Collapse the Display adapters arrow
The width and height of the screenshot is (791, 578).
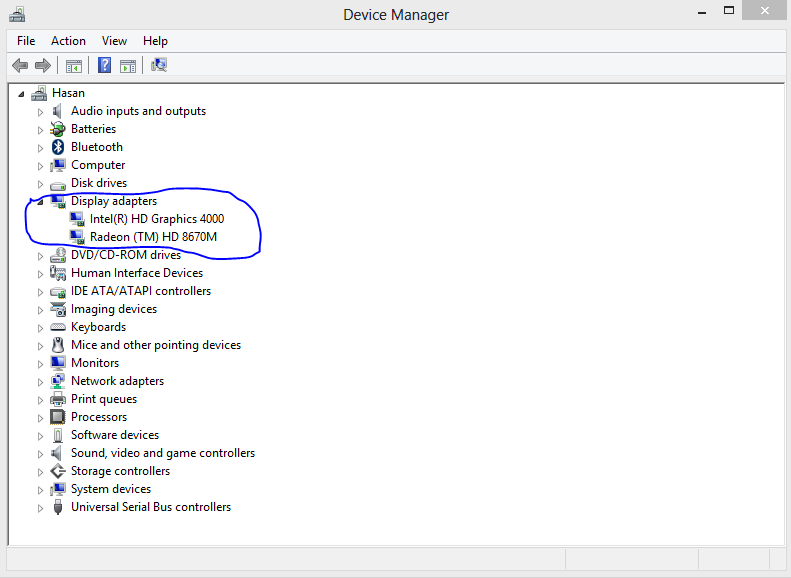click(40, 202)
